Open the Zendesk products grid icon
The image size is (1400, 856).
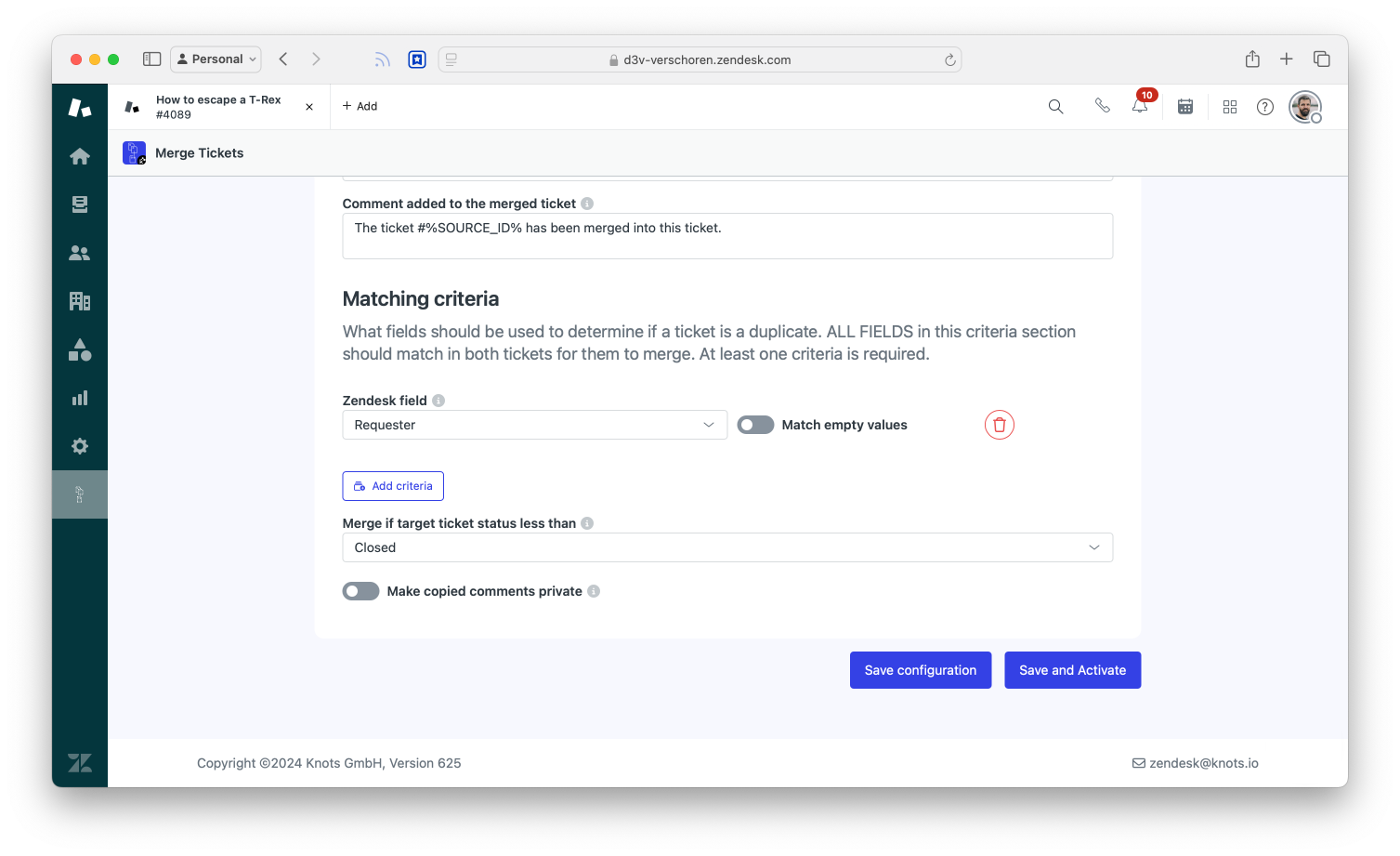(x=1230, y=107)
